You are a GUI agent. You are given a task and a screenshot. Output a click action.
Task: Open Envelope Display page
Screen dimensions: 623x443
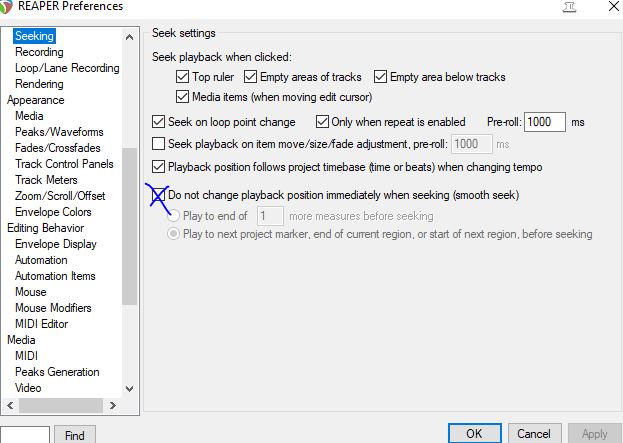(x=56, y=244)
